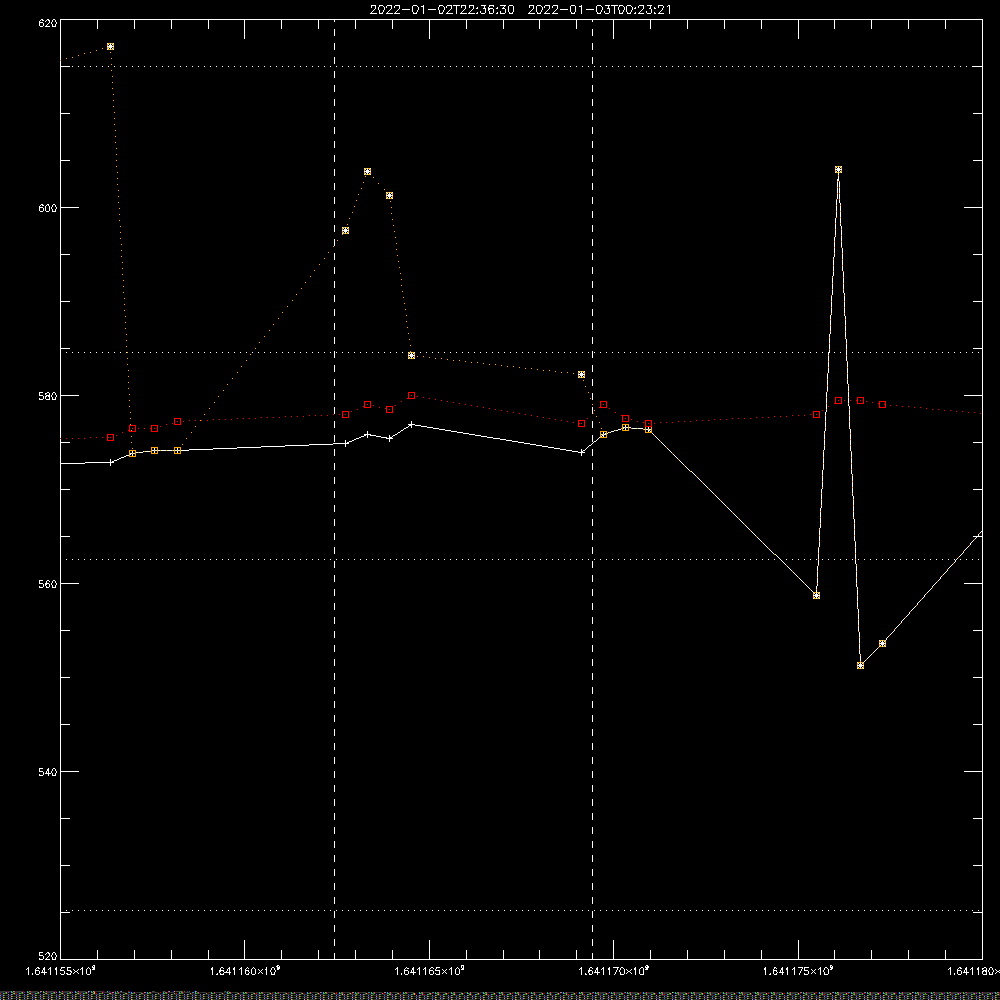Viewport: 1000px width, 1000px height.
Task: Select the orange peak marker between the dashed lines
Action: 367,172
